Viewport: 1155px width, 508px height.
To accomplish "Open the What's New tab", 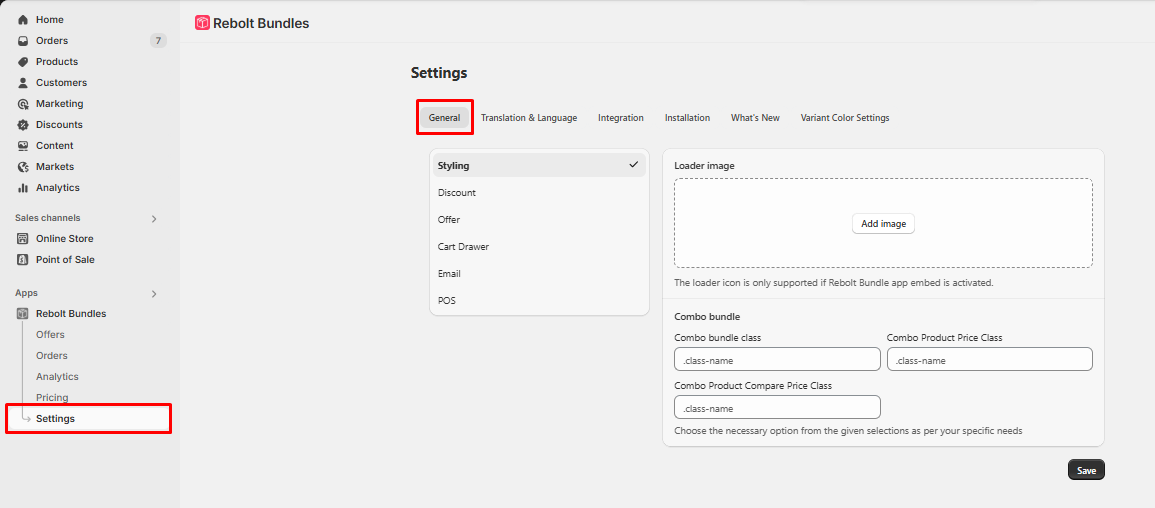I will (x=755, y=118).
